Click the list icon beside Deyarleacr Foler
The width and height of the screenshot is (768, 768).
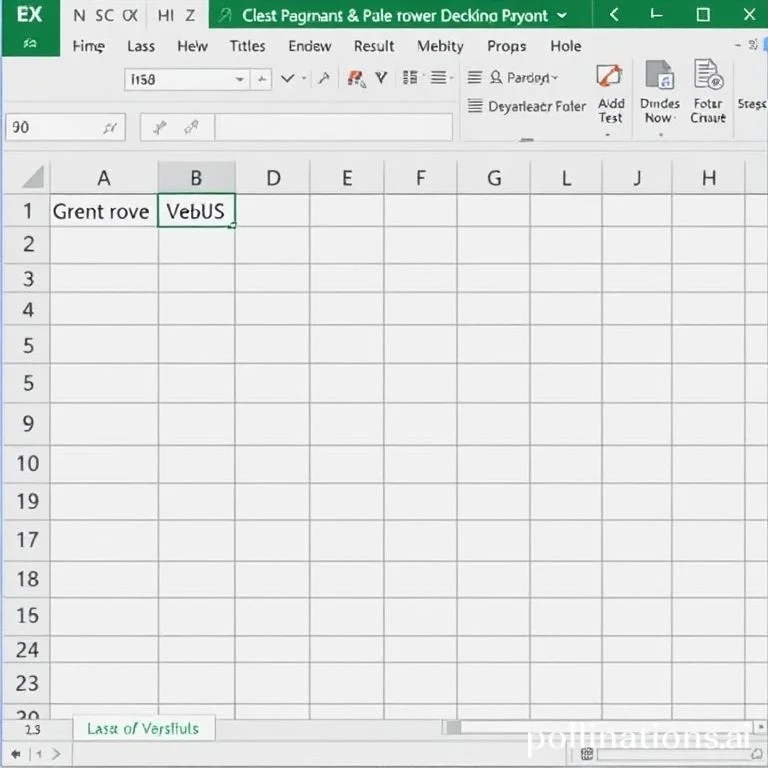click(475, 106)
